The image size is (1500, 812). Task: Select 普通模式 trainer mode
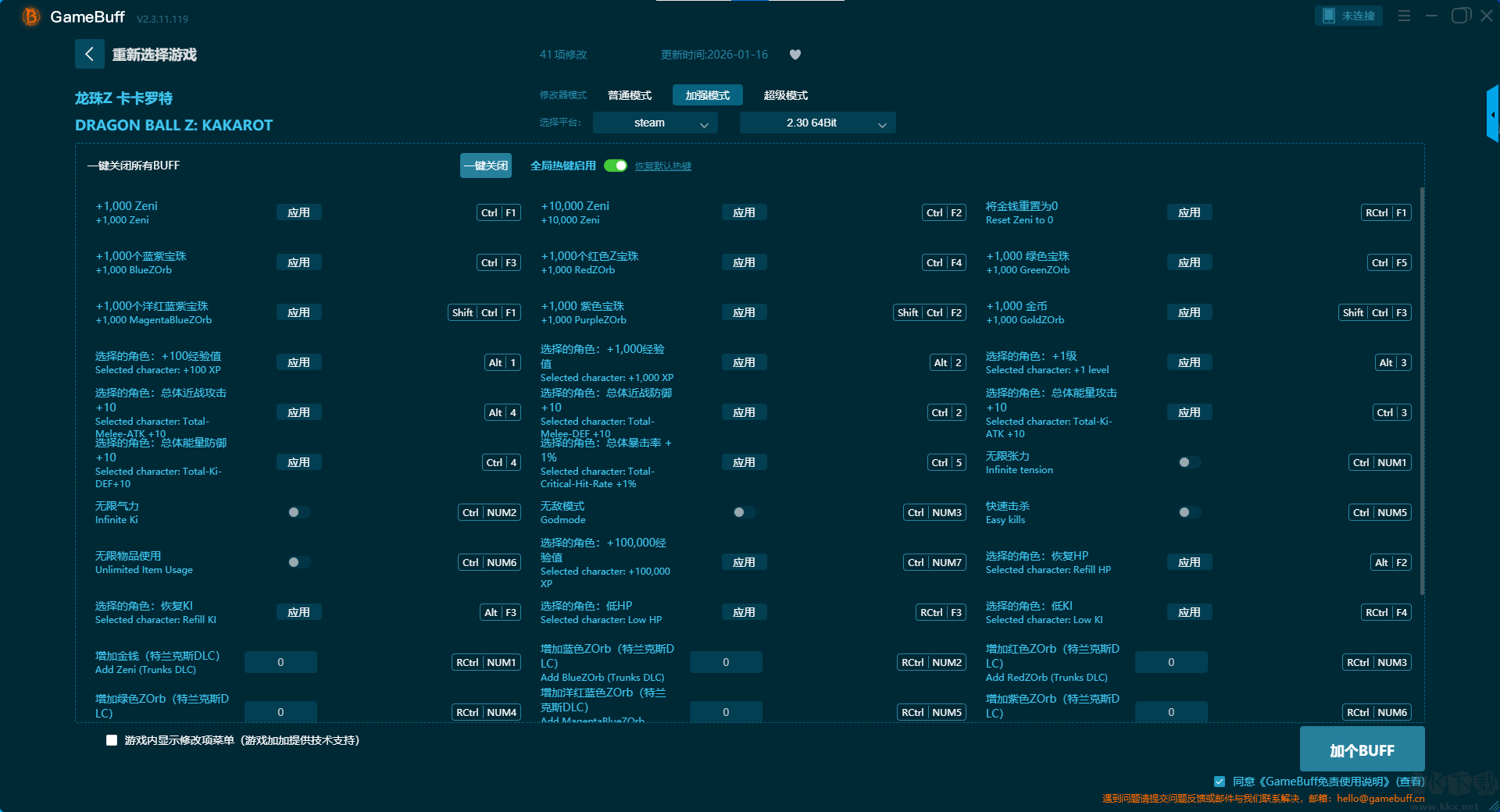click(x=630, y=95)
